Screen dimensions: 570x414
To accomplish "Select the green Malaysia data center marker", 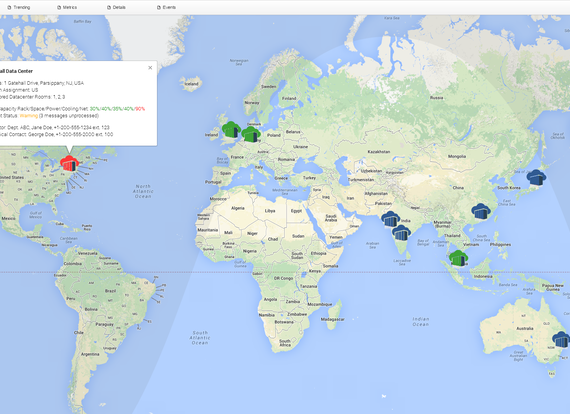I will click(458, 258).
